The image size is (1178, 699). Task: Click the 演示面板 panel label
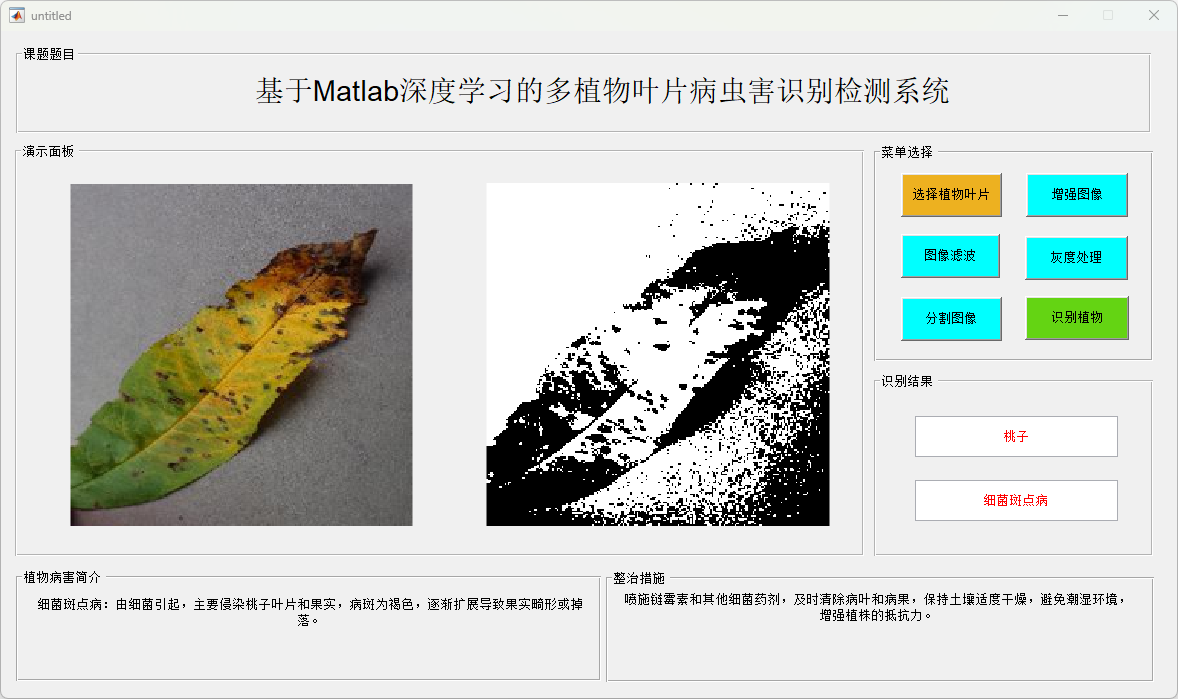(x=48, y=152)
